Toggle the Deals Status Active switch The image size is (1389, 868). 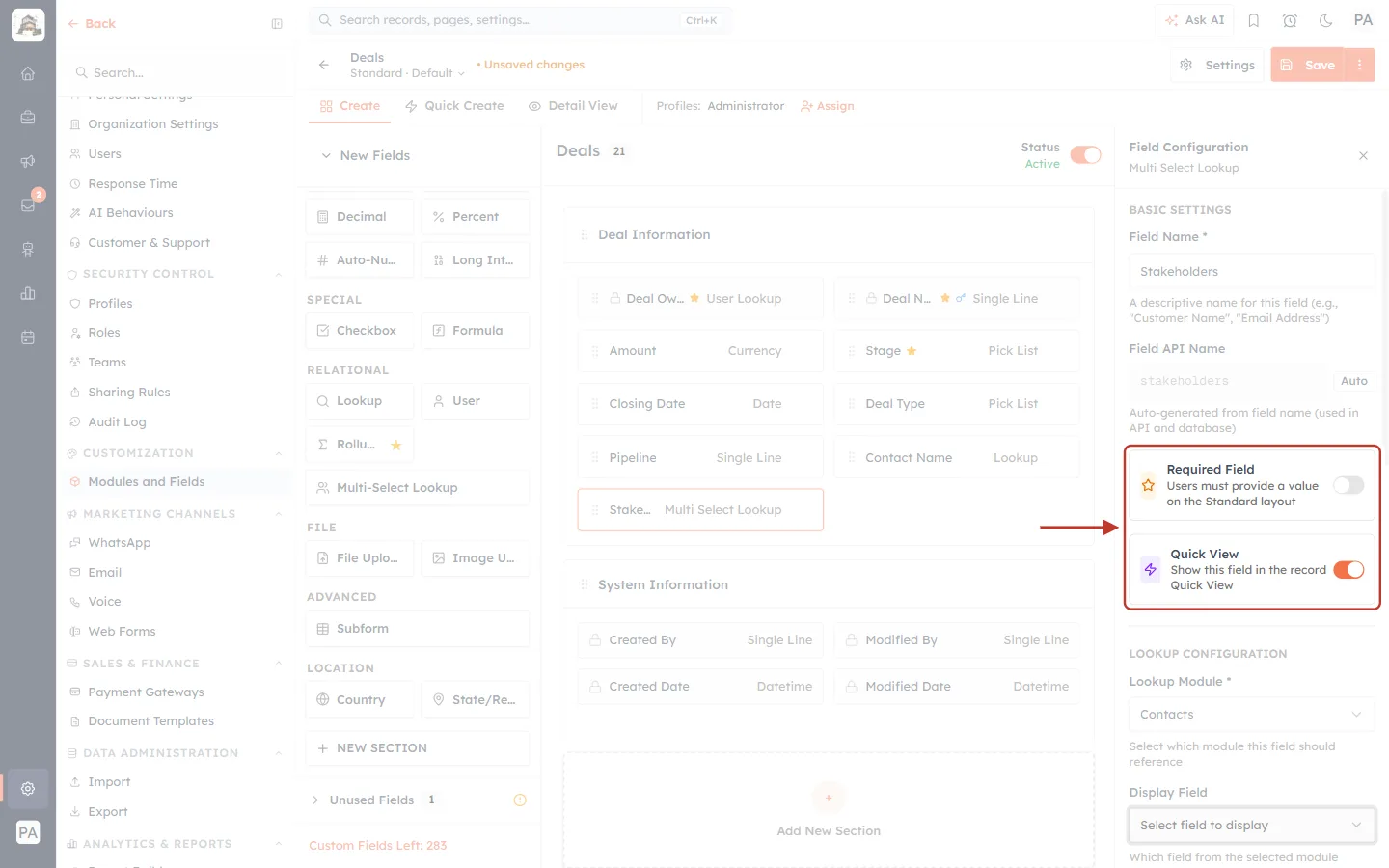[x=1086, y=155]
